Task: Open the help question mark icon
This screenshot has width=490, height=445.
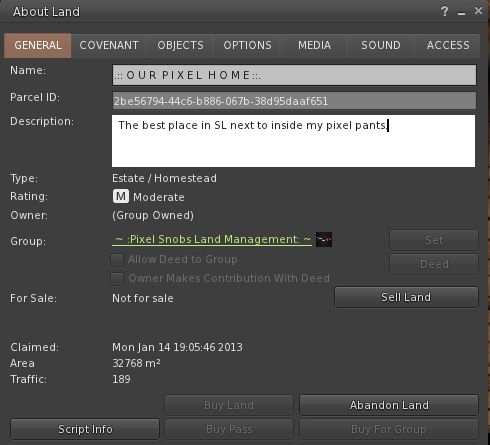Action: 444,12
